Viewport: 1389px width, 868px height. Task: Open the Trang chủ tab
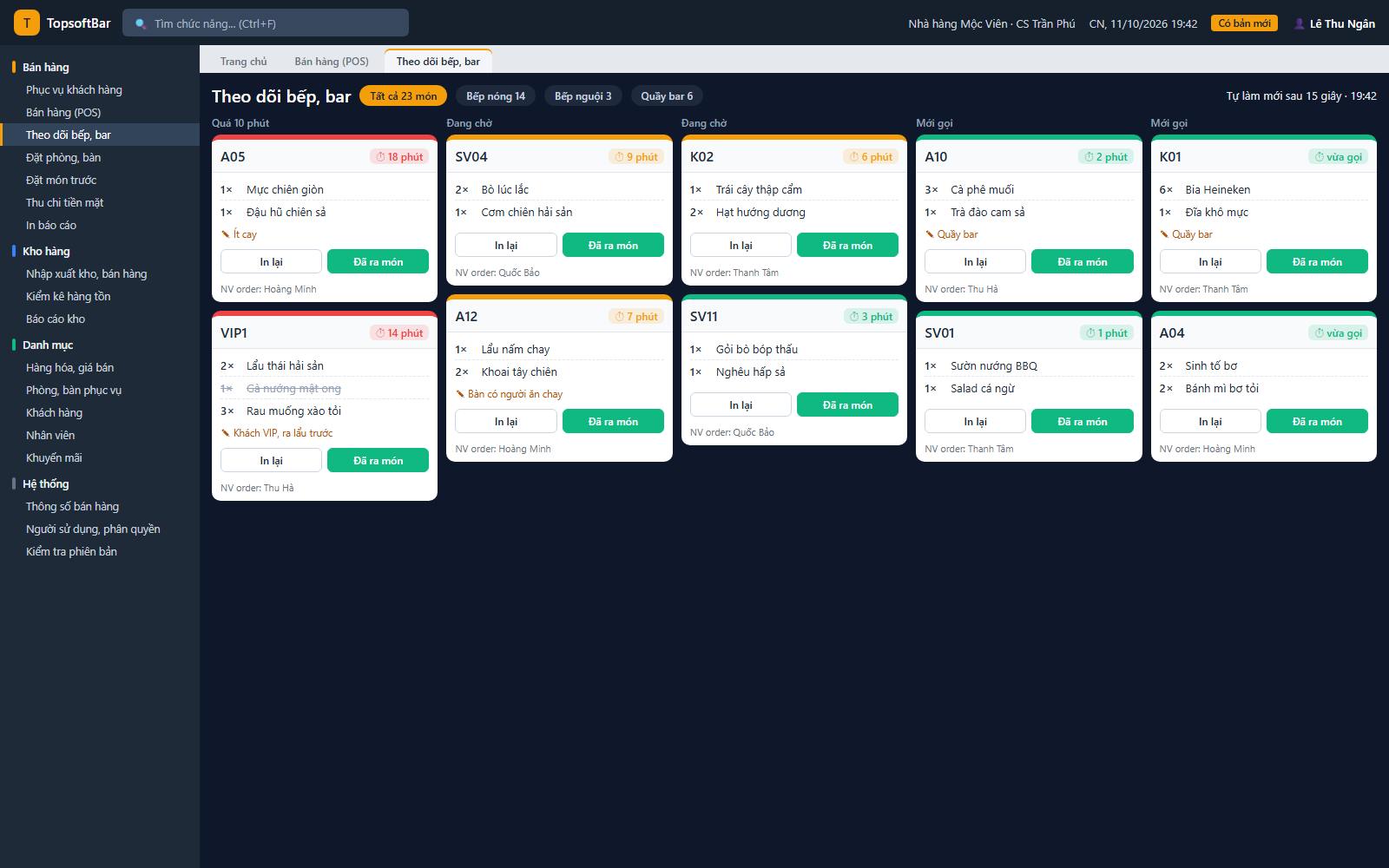click(x=244, y=62)
